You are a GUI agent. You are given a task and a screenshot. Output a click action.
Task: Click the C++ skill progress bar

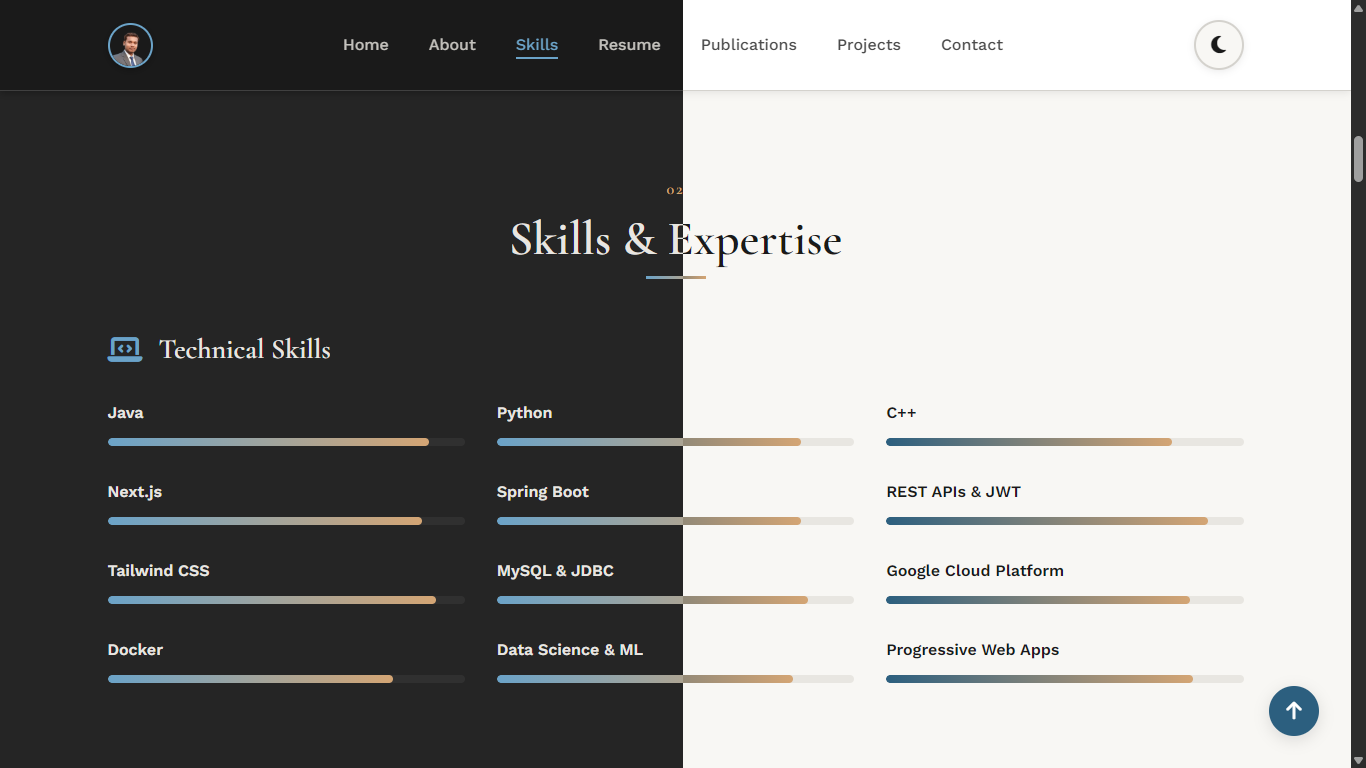(x=1065, y=442)
